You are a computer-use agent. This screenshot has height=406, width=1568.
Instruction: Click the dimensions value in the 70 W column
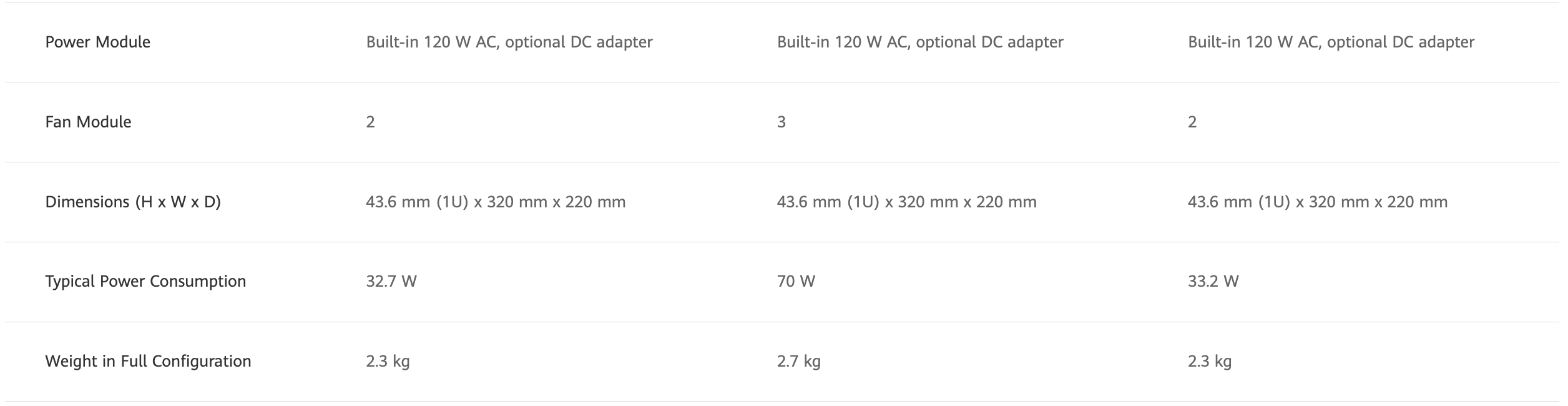[x=906, y=202]
